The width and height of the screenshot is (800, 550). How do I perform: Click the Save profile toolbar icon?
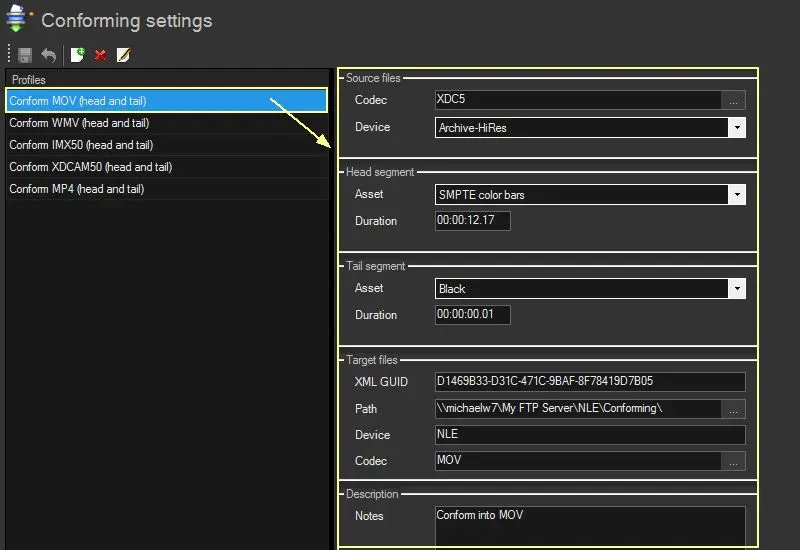pos(25,55)
